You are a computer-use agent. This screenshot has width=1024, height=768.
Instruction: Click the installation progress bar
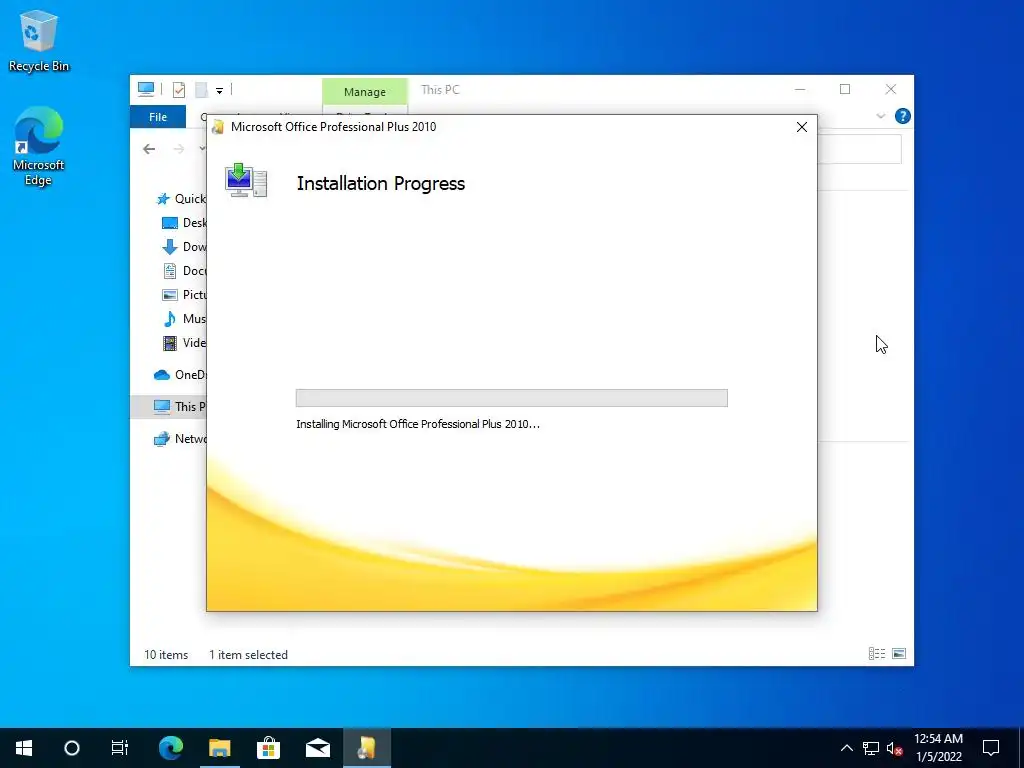coord(511,398)
